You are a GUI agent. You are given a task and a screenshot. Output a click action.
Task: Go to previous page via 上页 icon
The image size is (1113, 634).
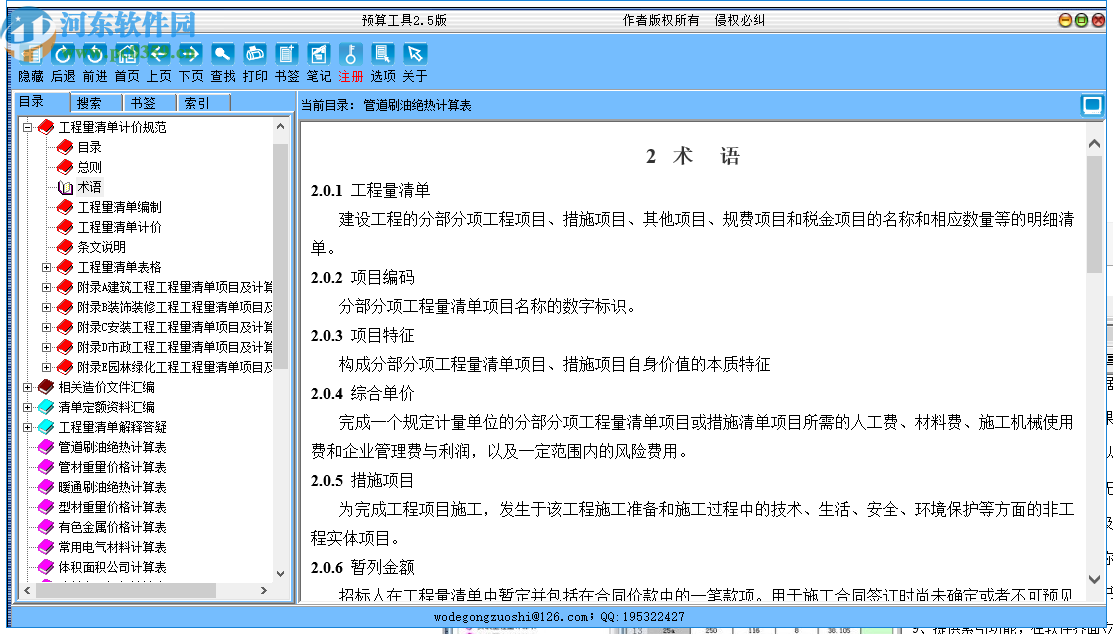point(159,53)
